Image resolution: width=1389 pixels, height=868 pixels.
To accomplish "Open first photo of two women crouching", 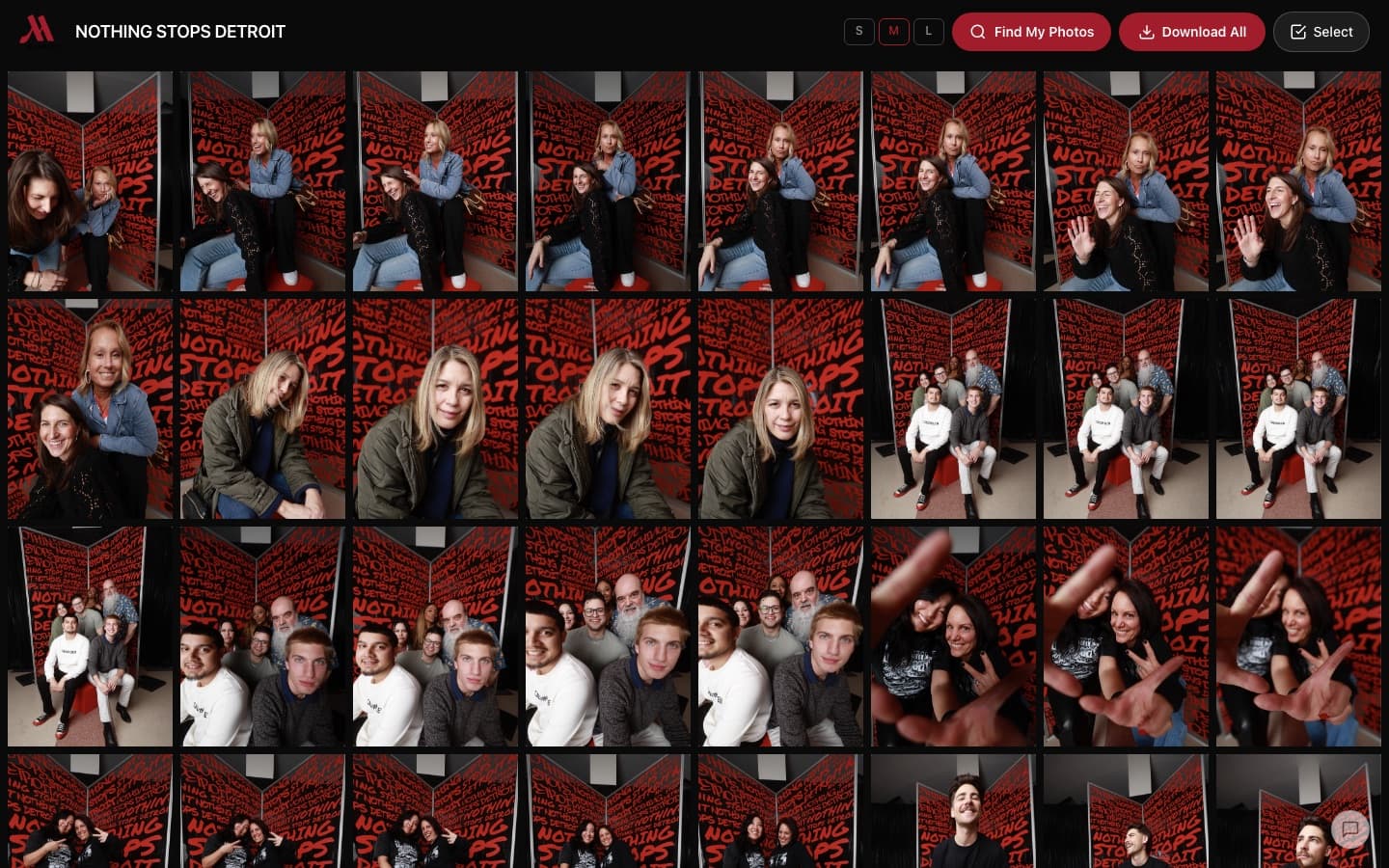I will pyautogui.click(x=90, y=181).
